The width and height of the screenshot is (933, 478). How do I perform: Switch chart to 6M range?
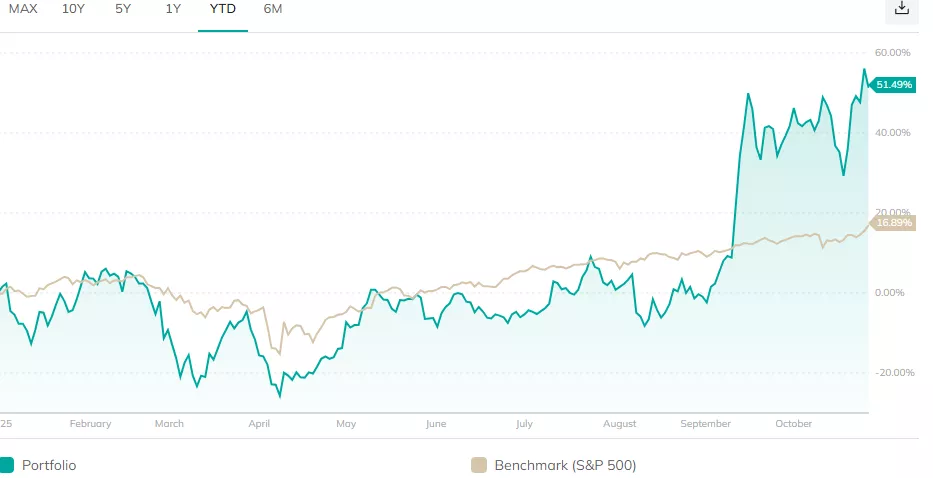tap(273, 9)
